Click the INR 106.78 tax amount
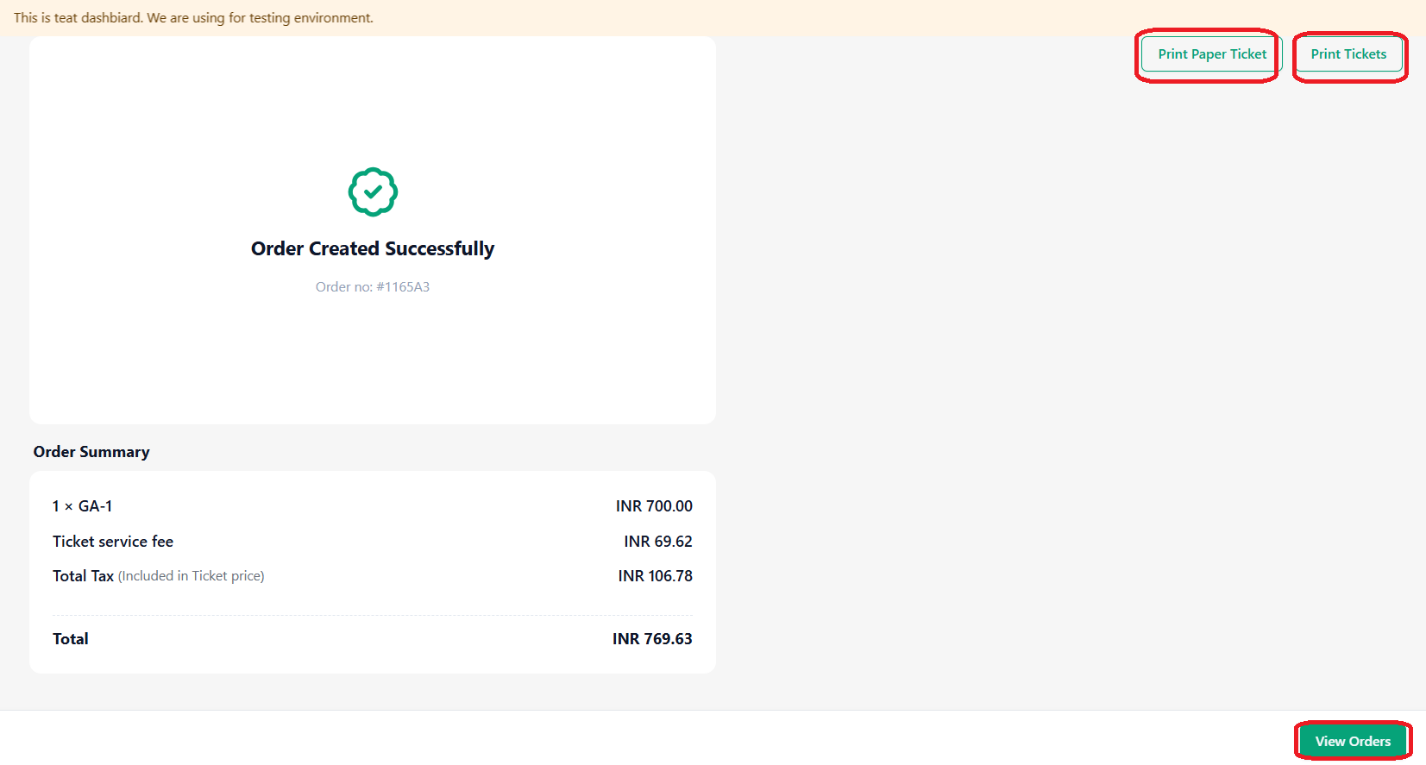The width and height of the screenshot is (1426, 765). click(655, 576)
